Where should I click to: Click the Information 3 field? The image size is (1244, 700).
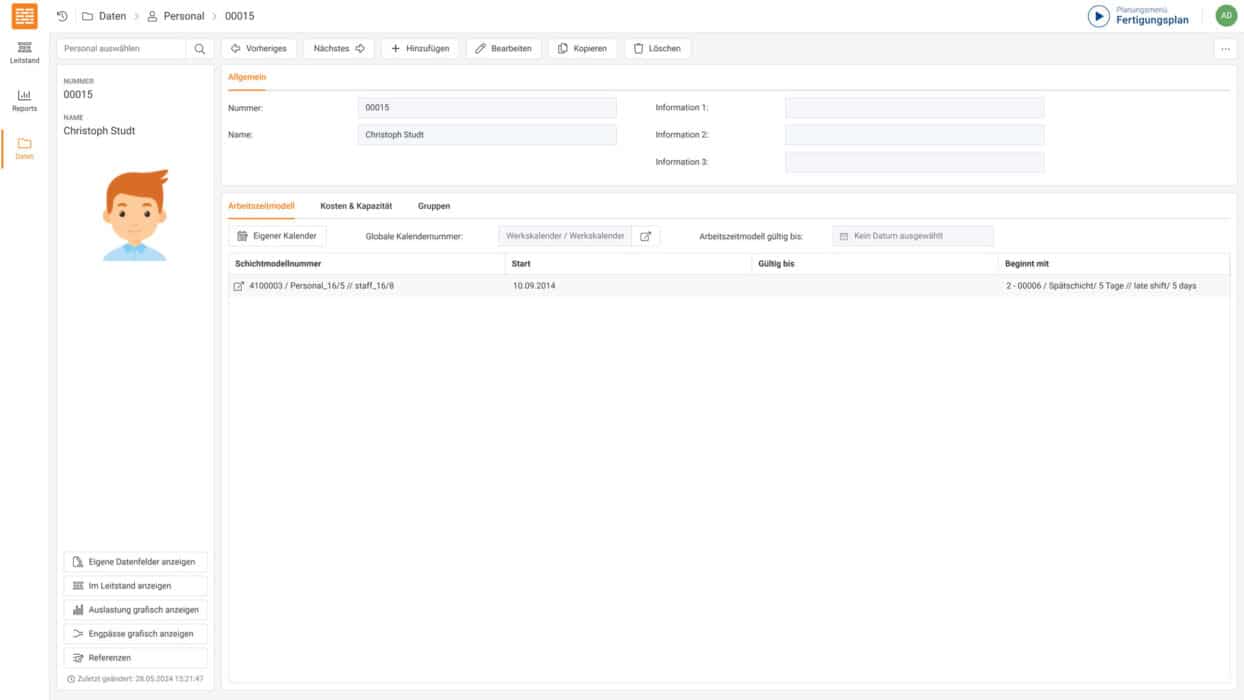tap(914, 162)
